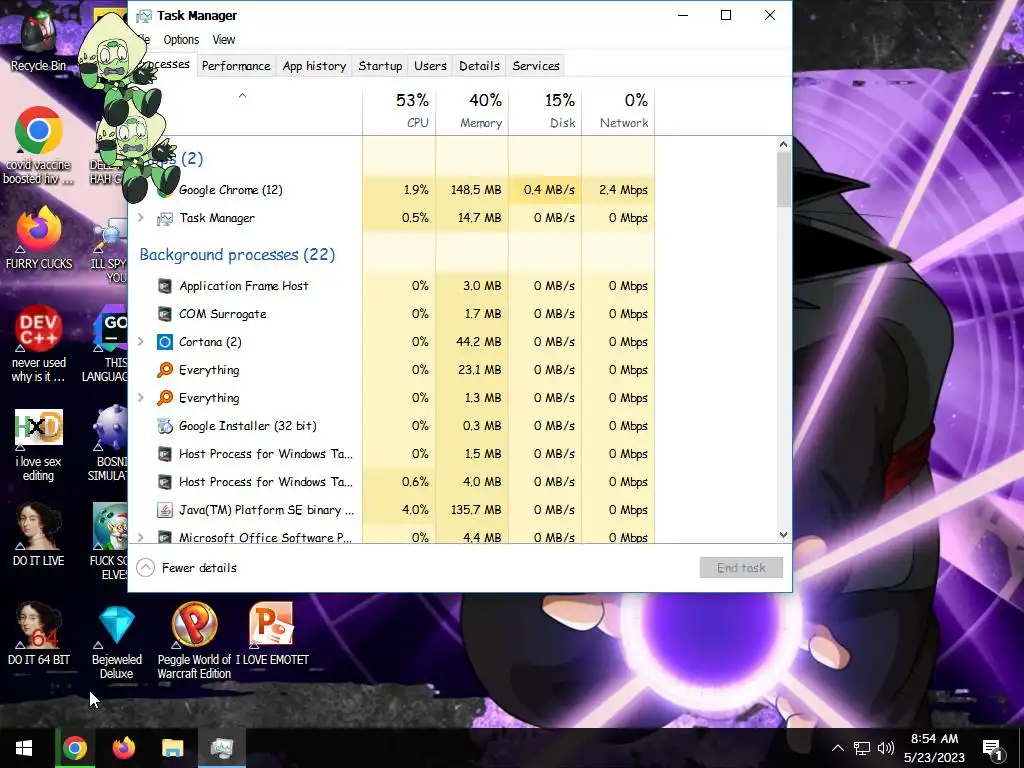Open the Action Center notifications icon
Viewport: 1024px width, 768px height.
coord(993,748)
